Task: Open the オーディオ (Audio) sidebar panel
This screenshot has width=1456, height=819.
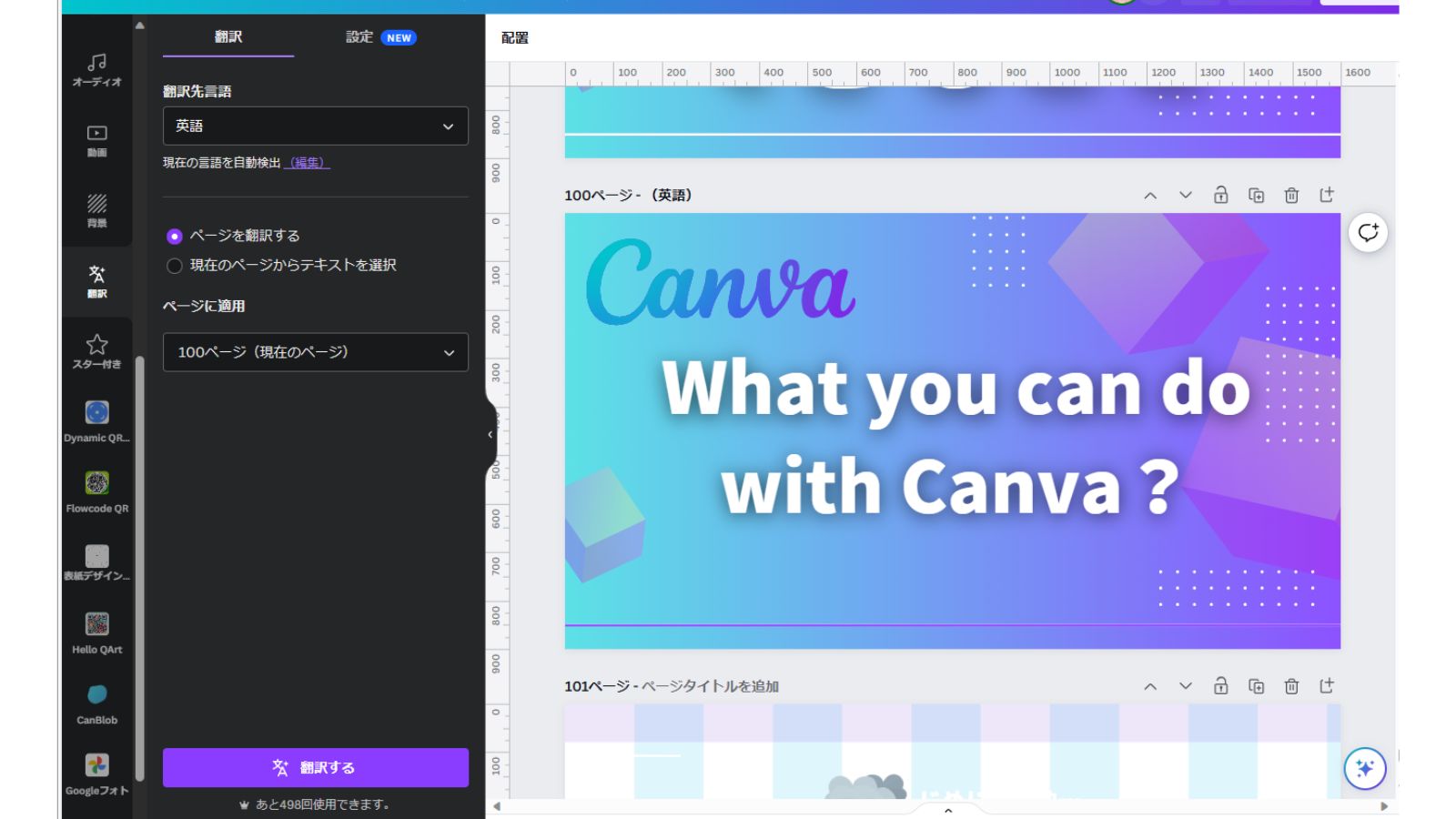Action: (x=97, y=70)
